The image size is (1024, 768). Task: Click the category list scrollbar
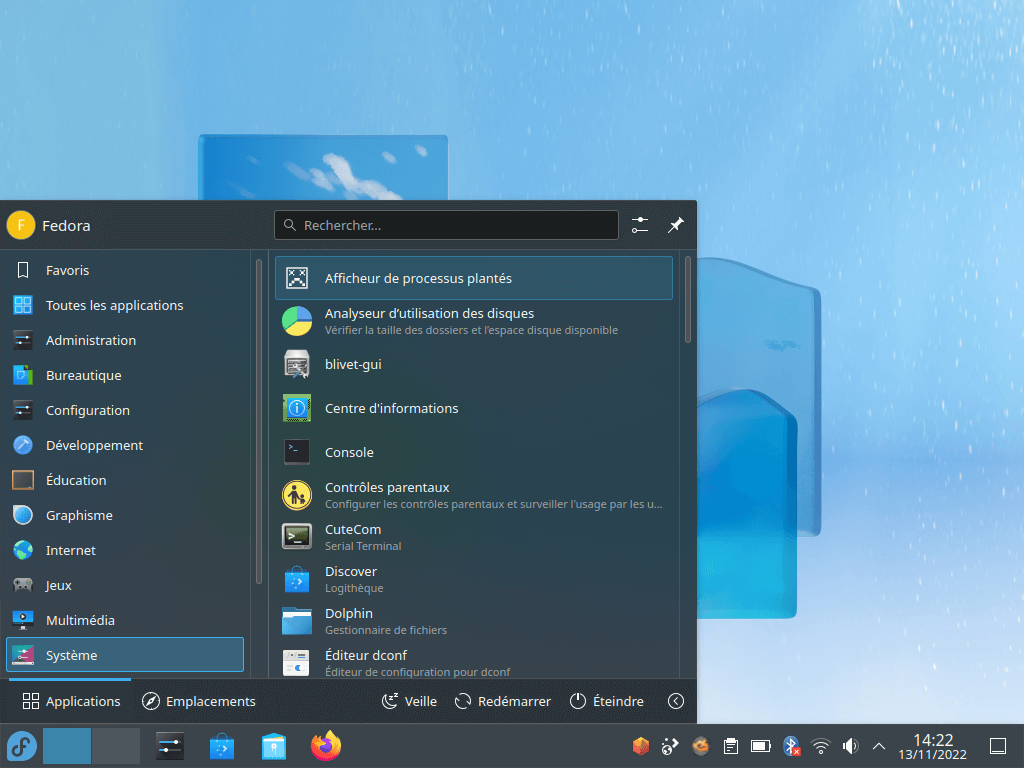tap(259, 421)
